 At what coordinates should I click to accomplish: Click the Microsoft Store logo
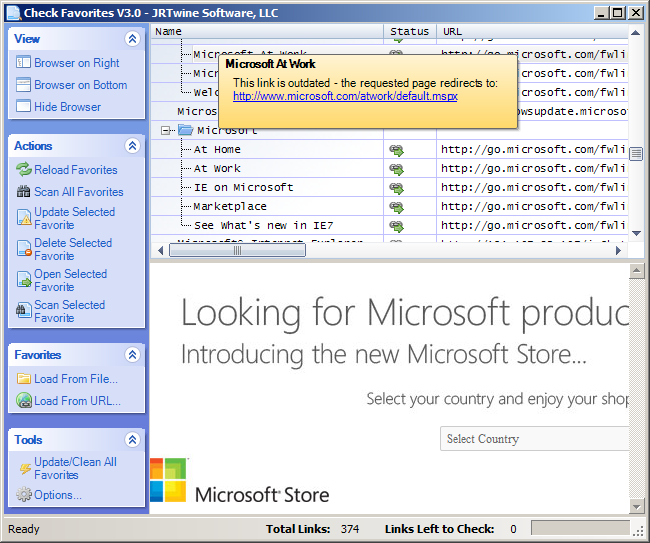240,481
